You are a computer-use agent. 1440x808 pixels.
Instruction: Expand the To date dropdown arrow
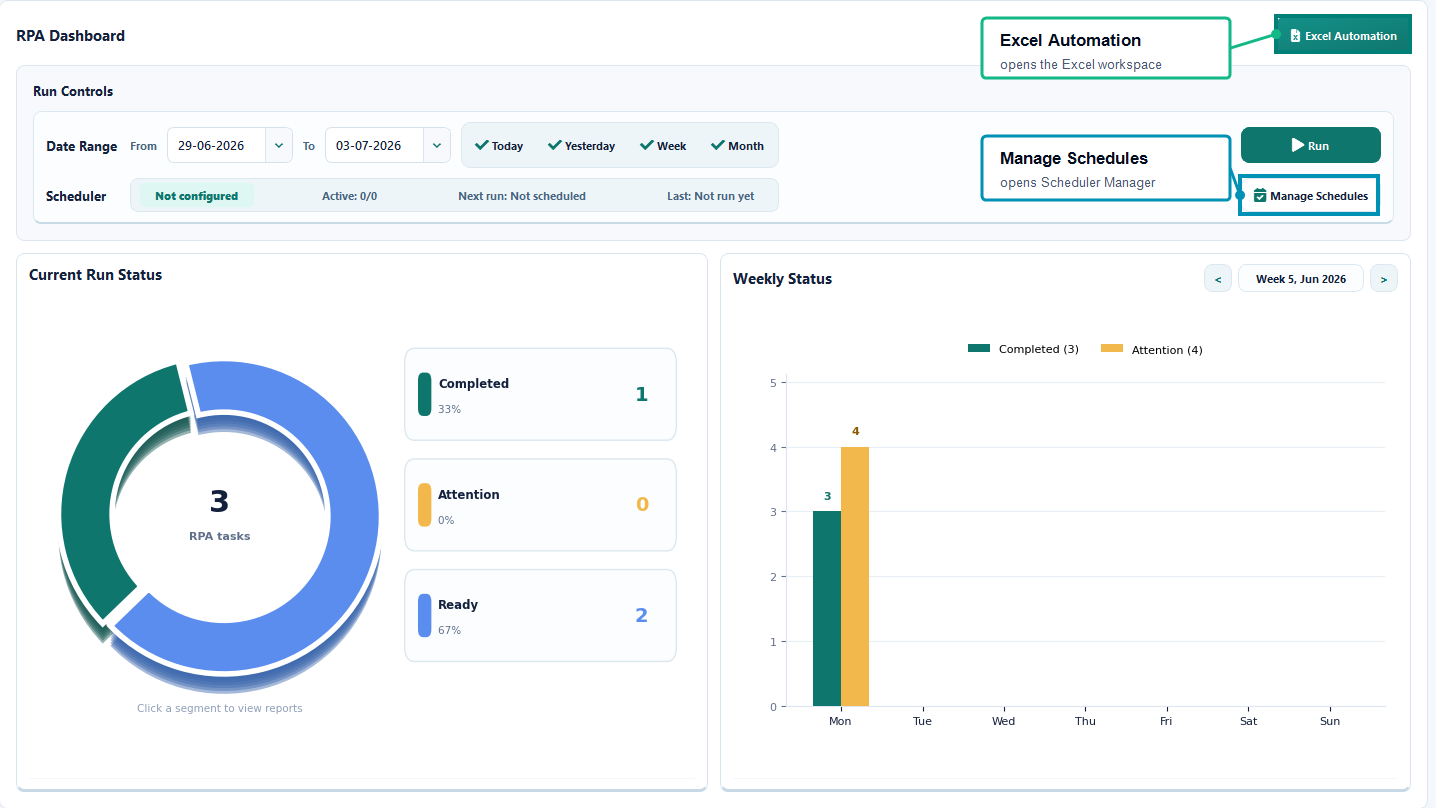tap(437, 145)
